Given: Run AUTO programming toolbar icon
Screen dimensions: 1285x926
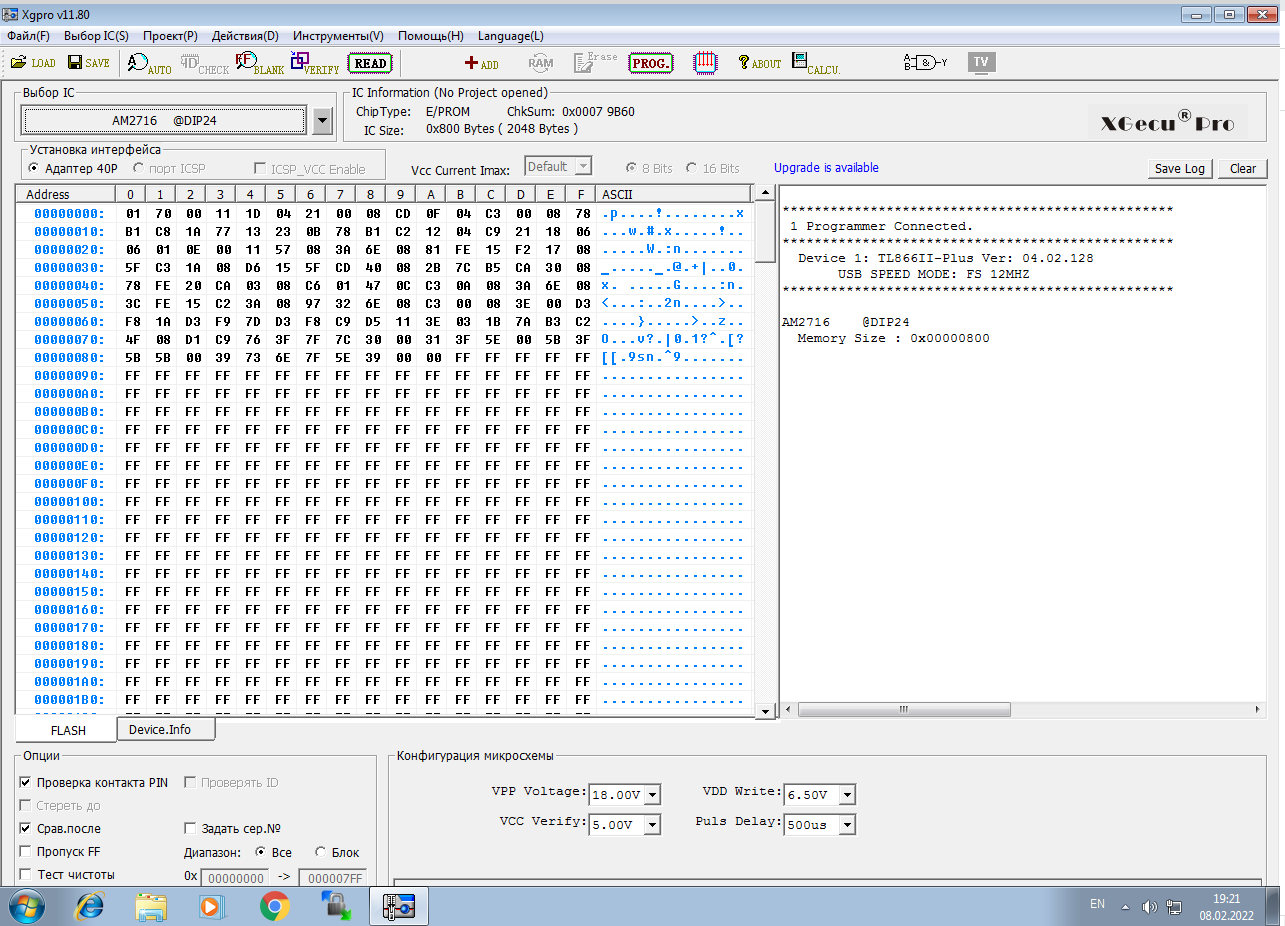Looking at the screenshot, I should (150, 63).
